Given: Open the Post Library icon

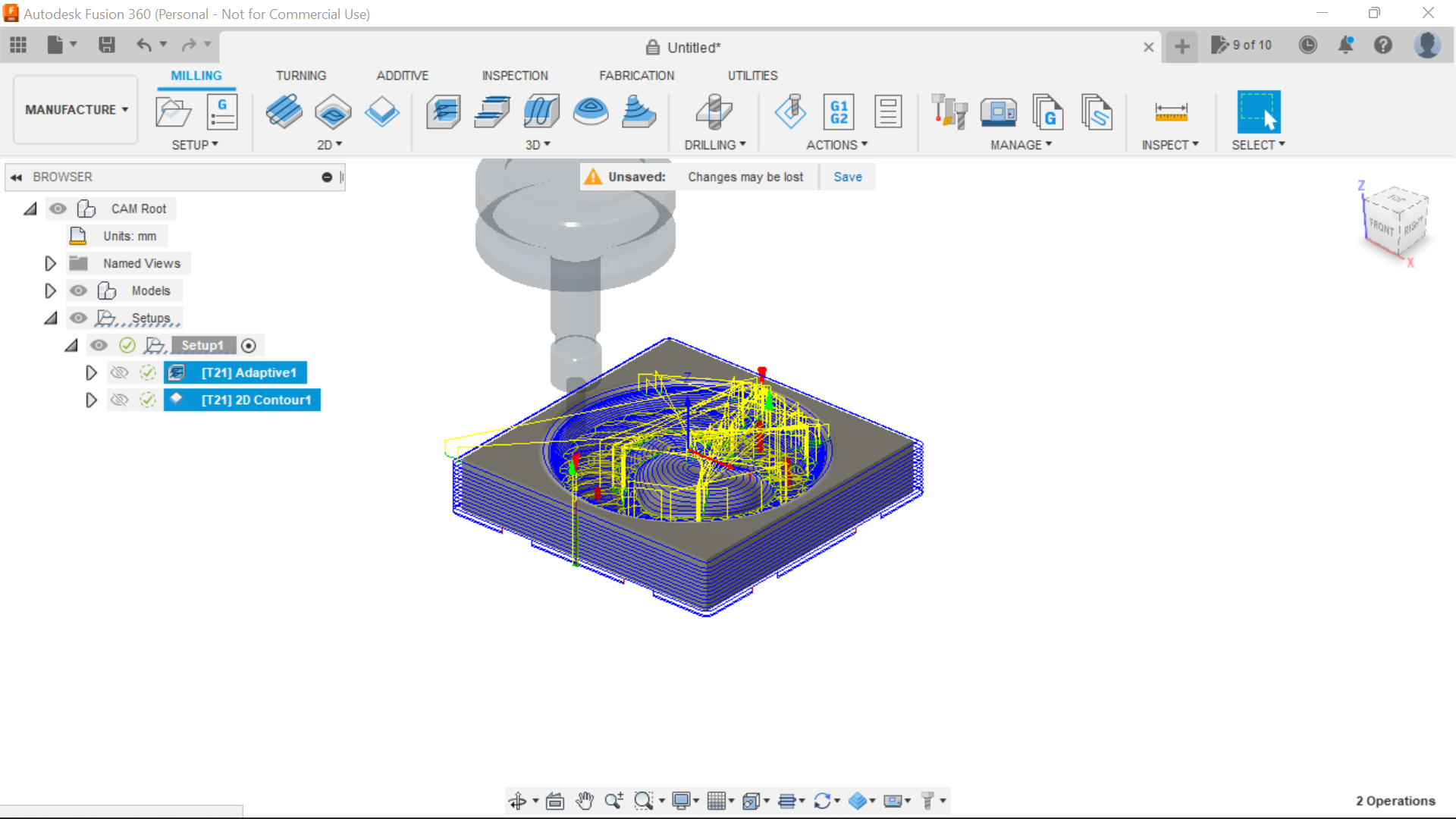Looking at the screenshot, I should (x=1048, y=112).
